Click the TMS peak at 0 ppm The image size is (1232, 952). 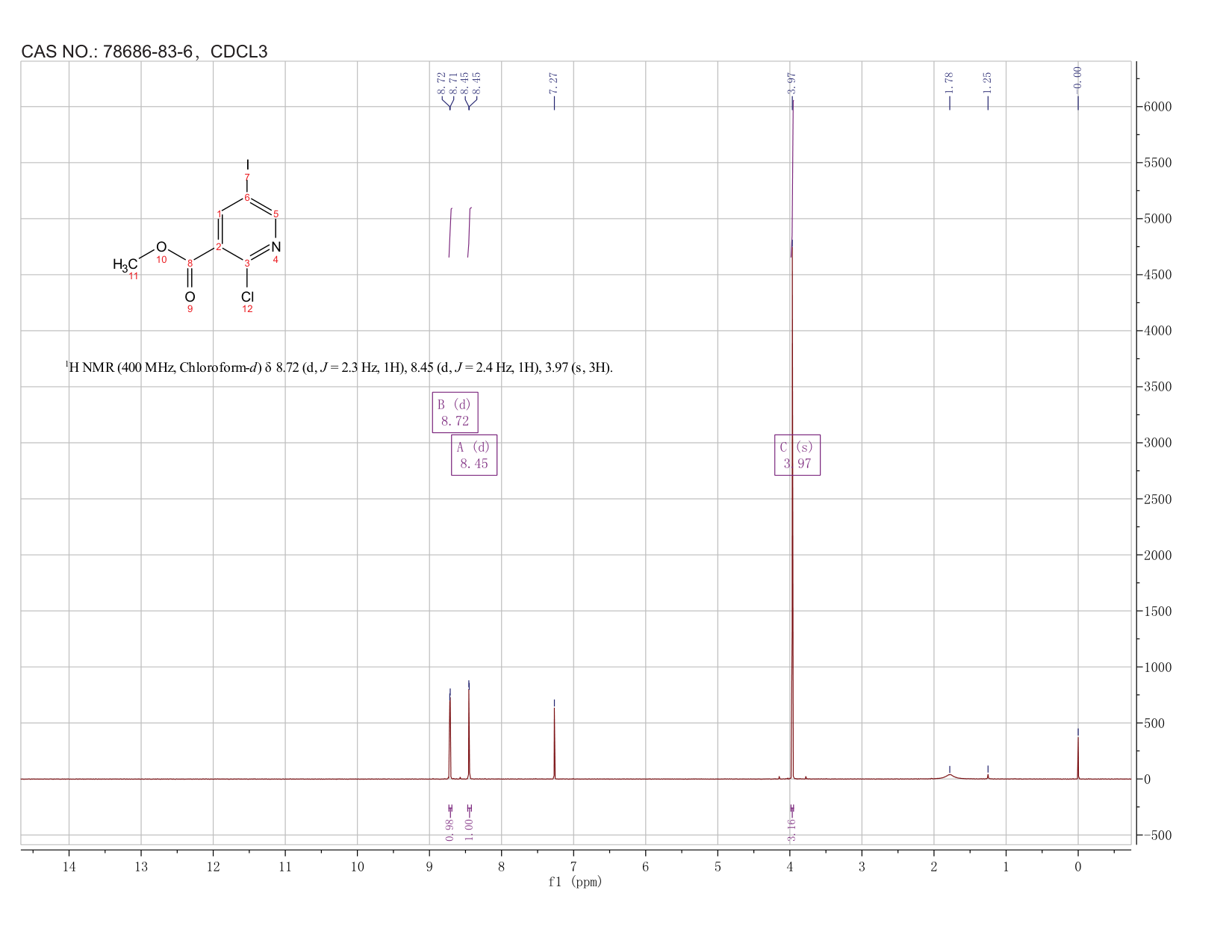coord(1077,758)
